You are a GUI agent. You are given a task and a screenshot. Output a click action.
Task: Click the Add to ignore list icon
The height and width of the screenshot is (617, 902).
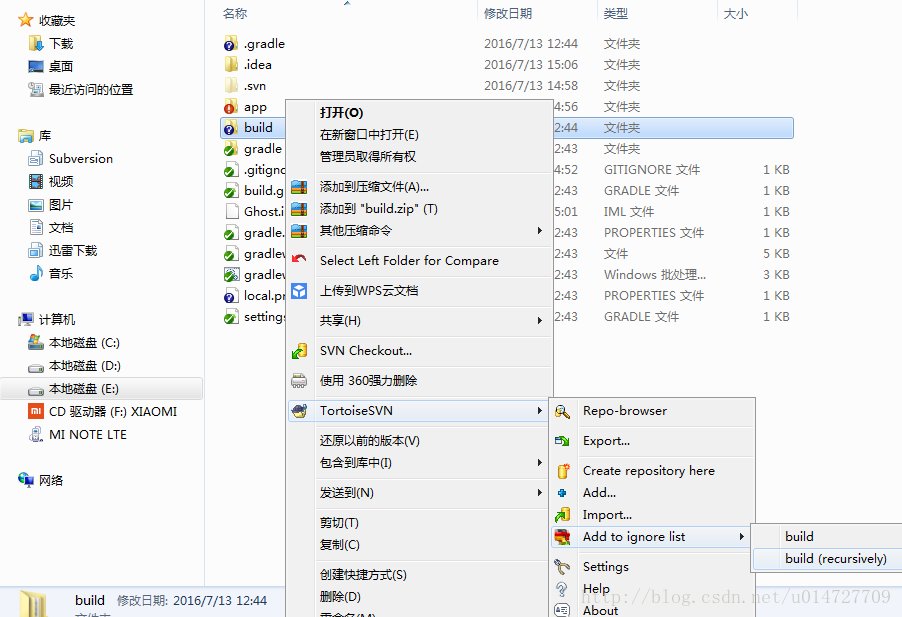(562, 537)
